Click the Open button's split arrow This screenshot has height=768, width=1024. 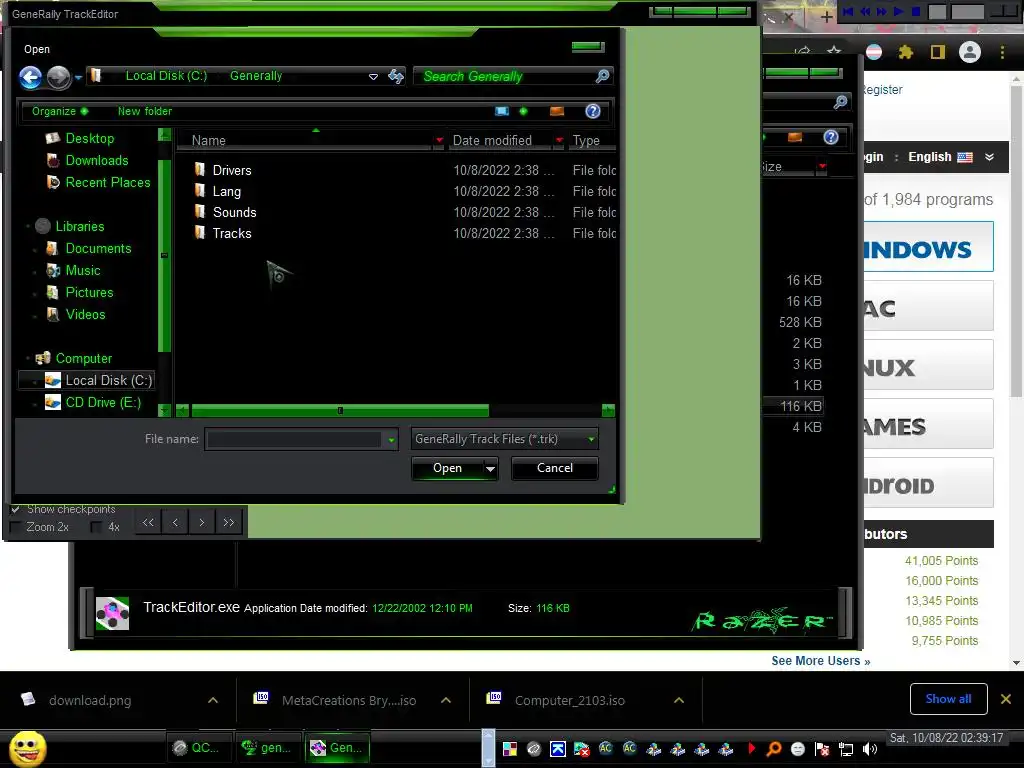[x=490, y=468]
